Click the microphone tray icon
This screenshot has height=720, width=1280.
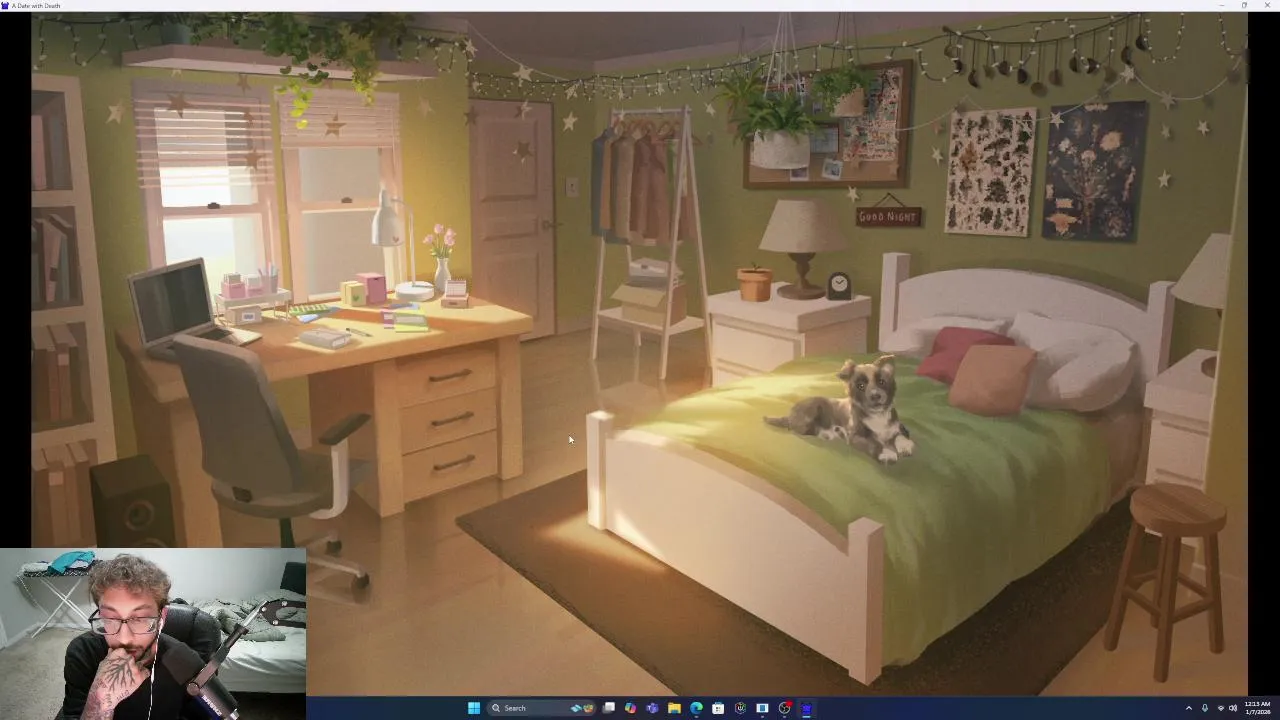point(1205,708)
